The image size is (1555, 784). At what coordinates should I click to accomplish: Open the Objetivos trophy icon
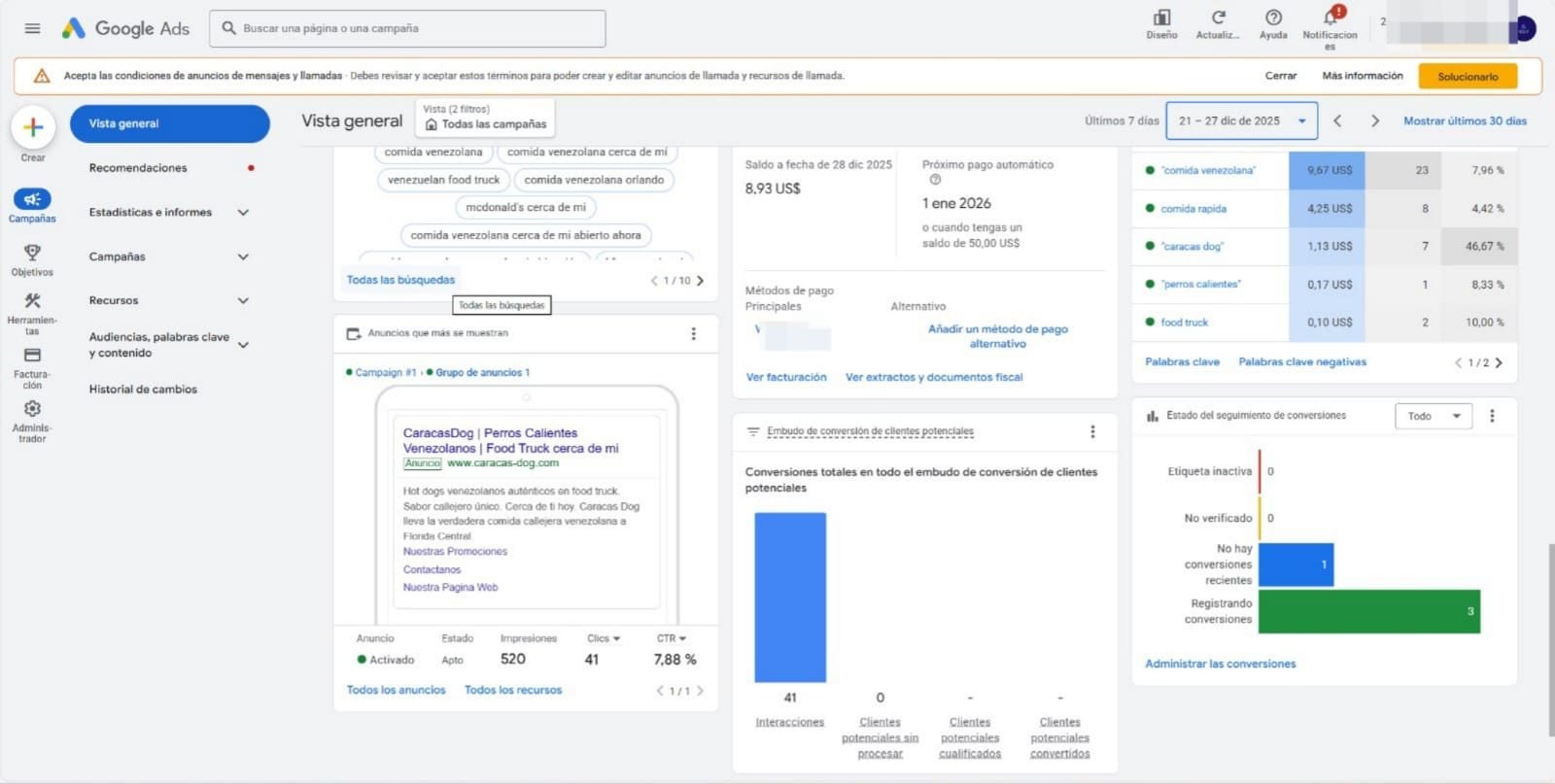coord(32,253)
